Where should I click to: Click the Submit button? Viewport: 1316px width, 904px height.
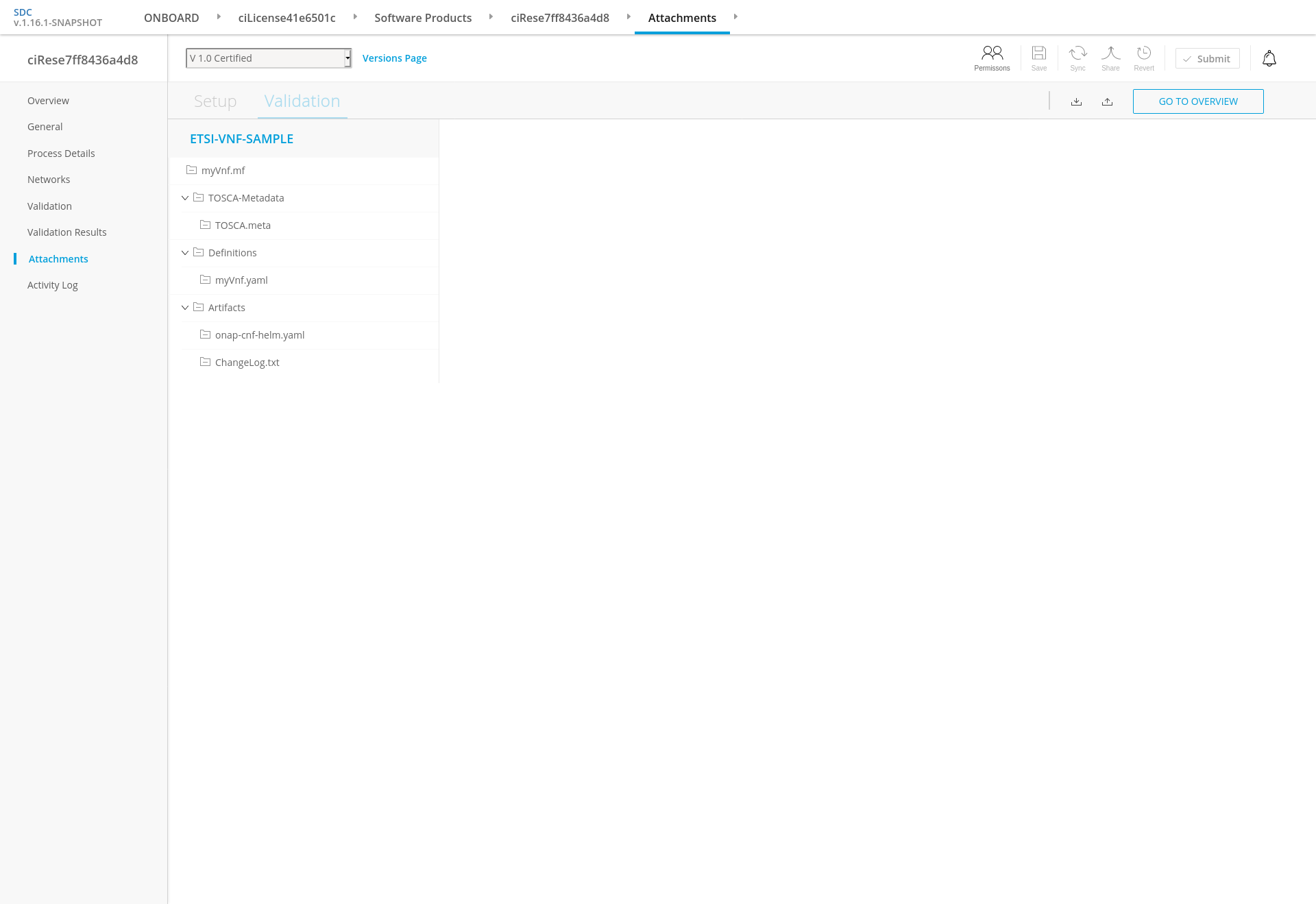coord(1207,59)
